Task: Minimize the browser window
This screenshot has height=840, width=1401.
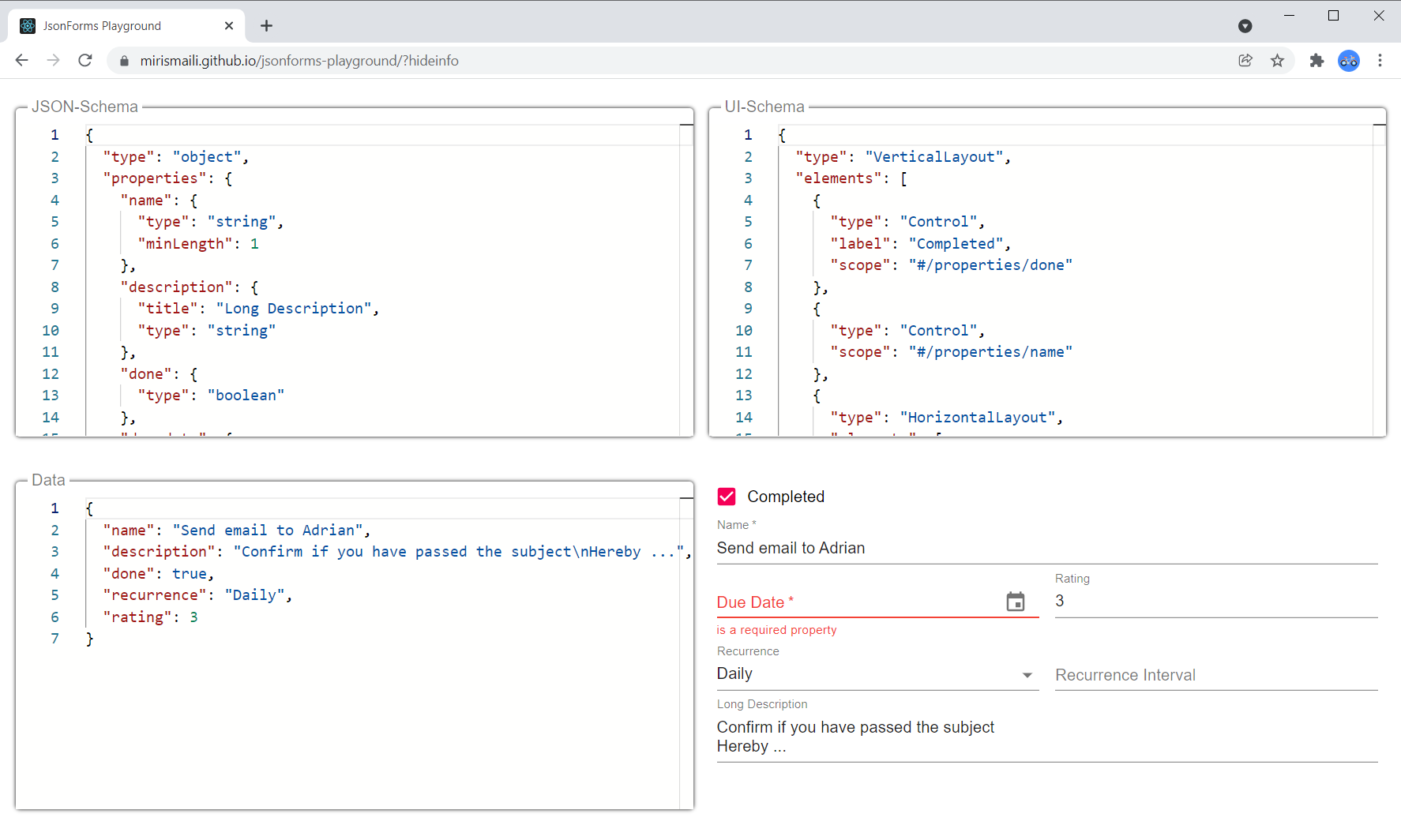Action: (x=1289, y=15)
